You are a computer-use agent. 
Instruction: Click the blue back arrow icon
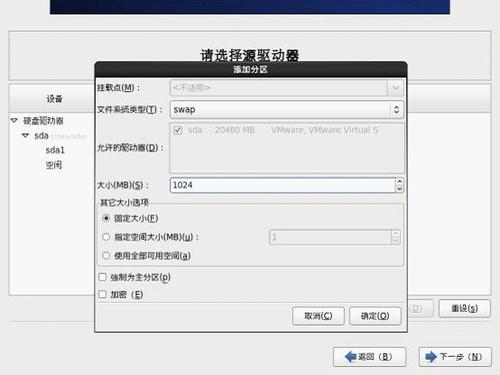pos(350,357)
